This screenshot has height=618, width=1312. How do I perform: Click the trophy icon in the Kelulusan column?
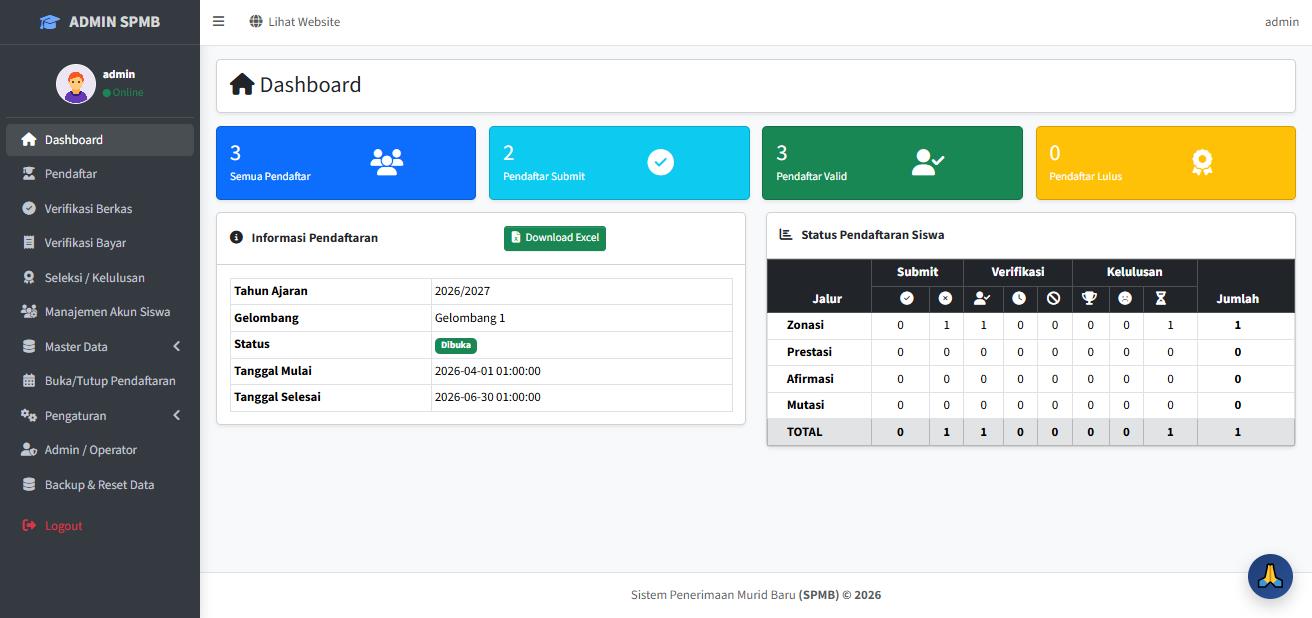[1090, 298]
